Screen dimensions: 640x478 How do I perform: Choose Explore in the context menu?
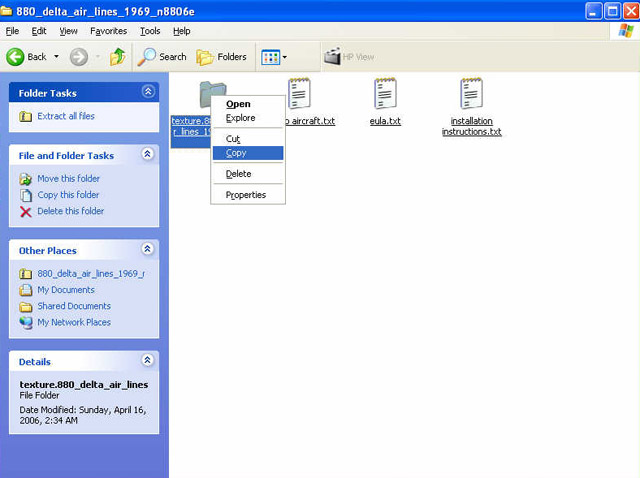point(248,118)
